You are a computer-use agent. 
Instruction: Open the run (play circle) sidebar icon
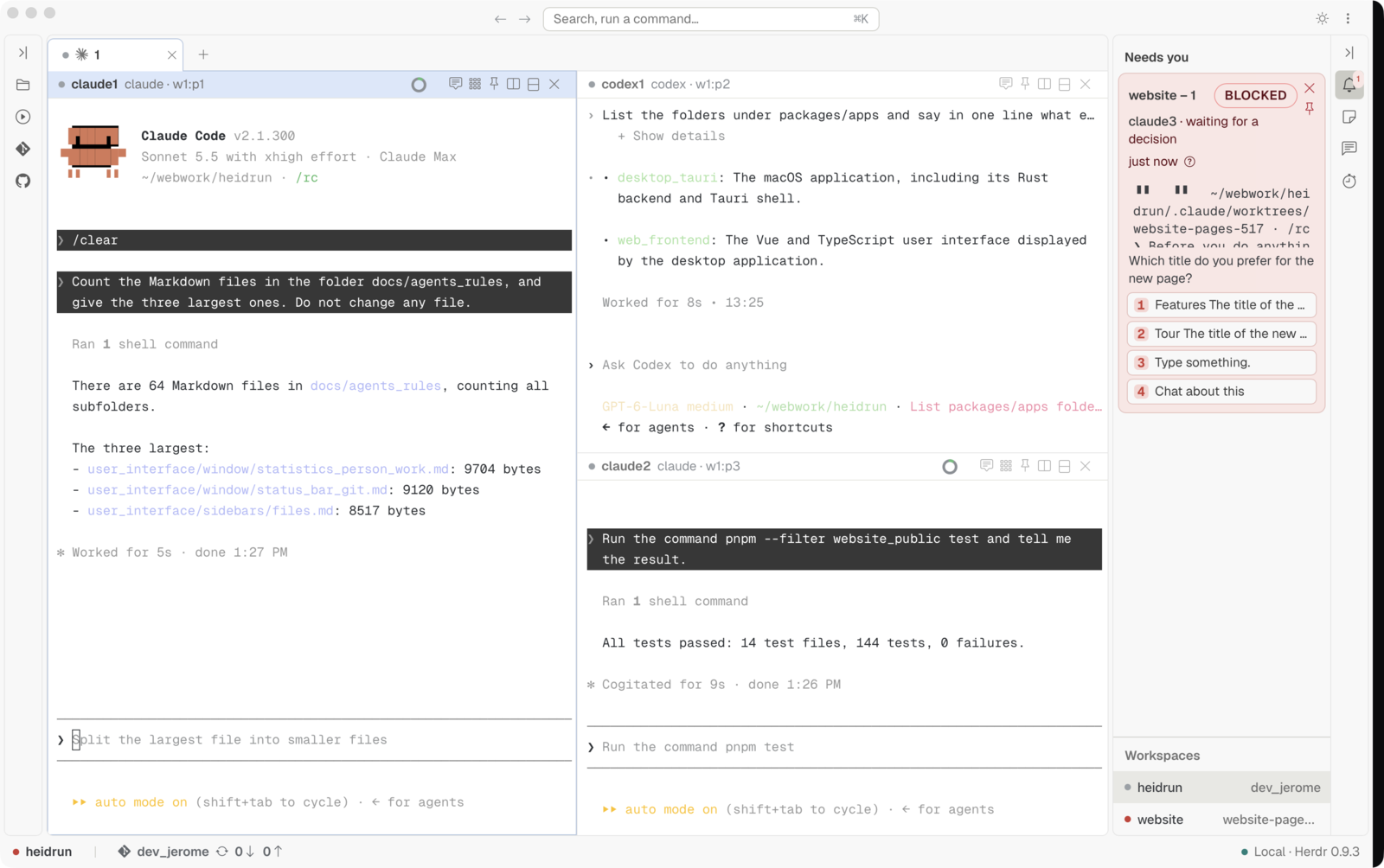(x=23, y=117)
